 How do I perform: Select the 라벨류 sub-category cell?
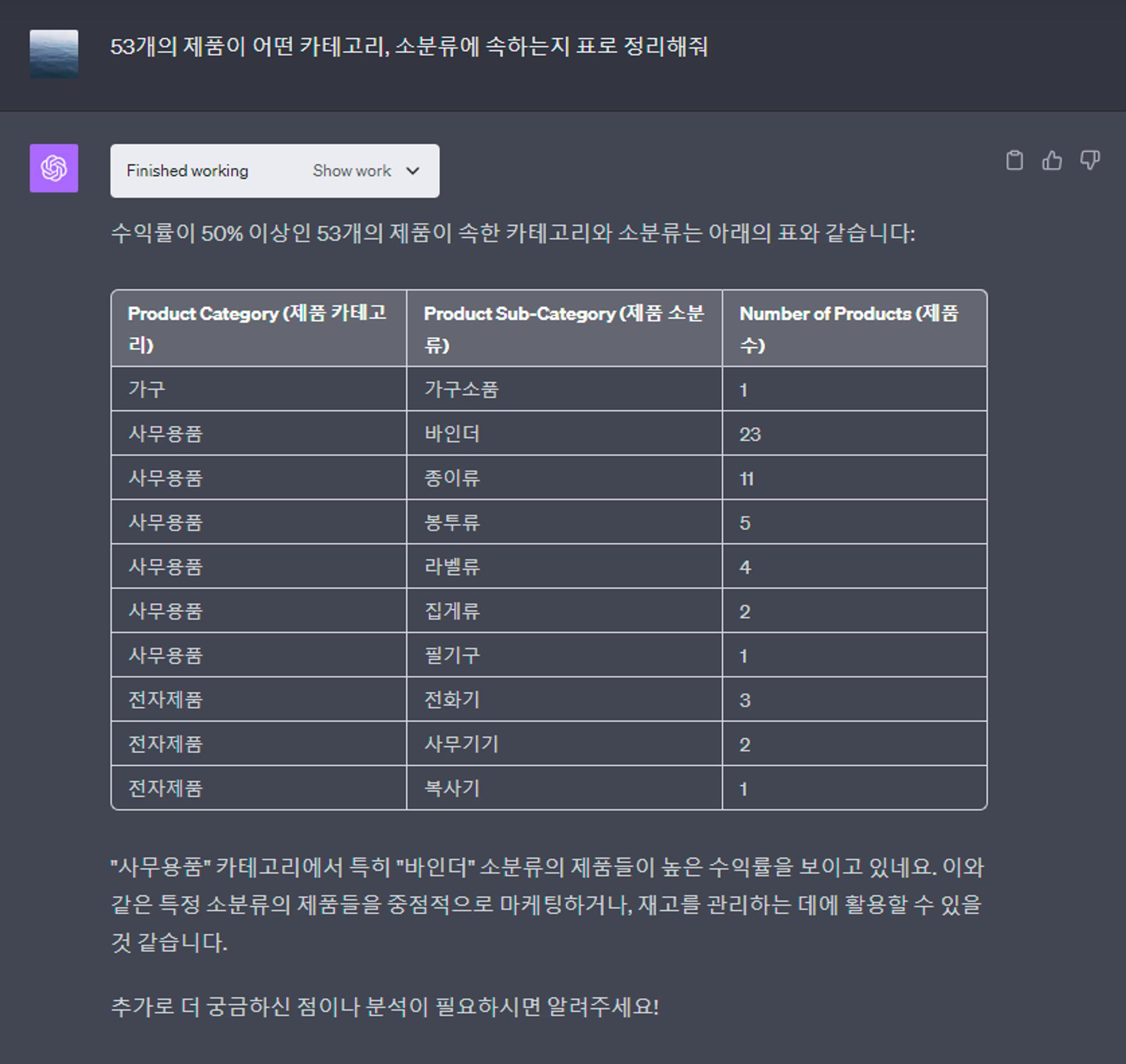tap(564, 566)
